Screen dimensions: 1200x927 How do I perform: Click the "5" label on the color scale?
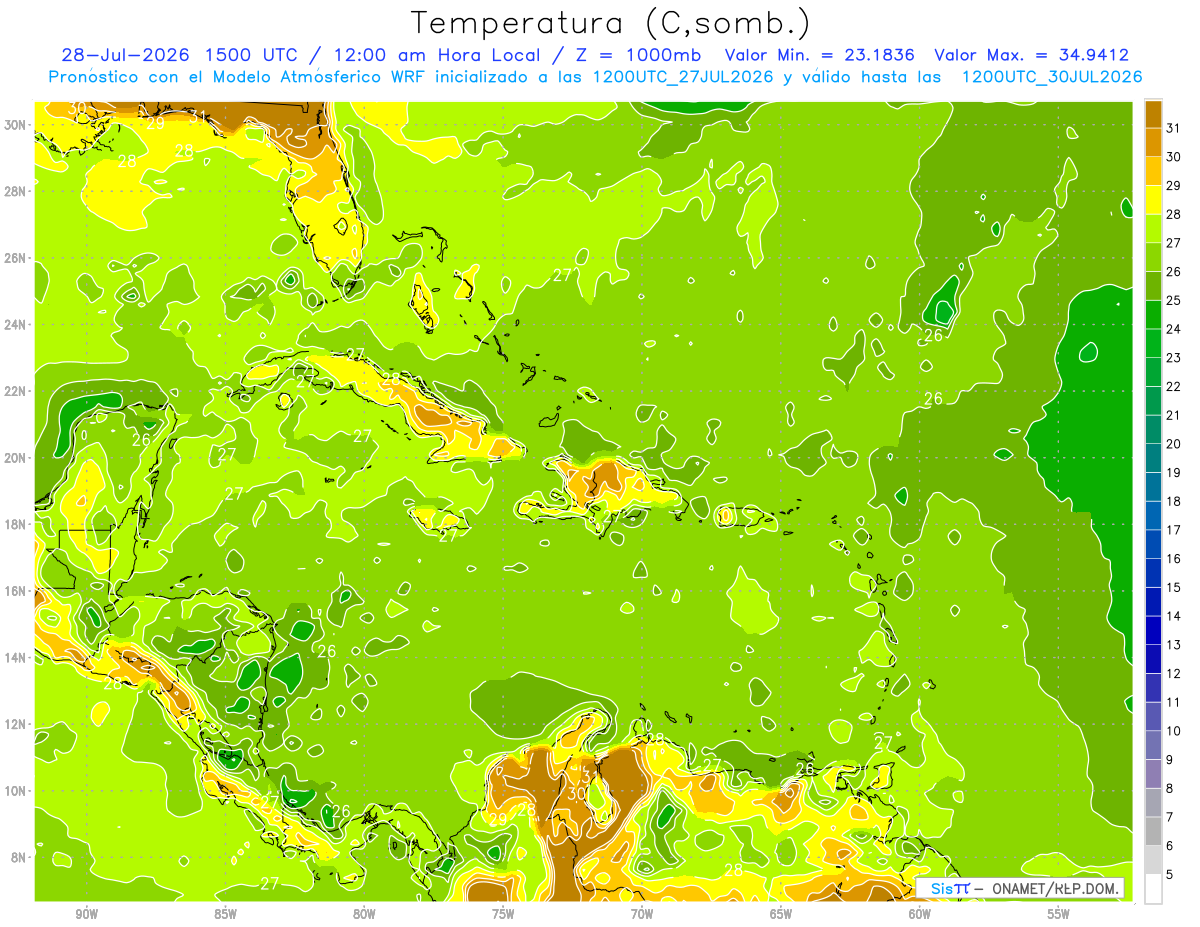[x=1170, y=874]
